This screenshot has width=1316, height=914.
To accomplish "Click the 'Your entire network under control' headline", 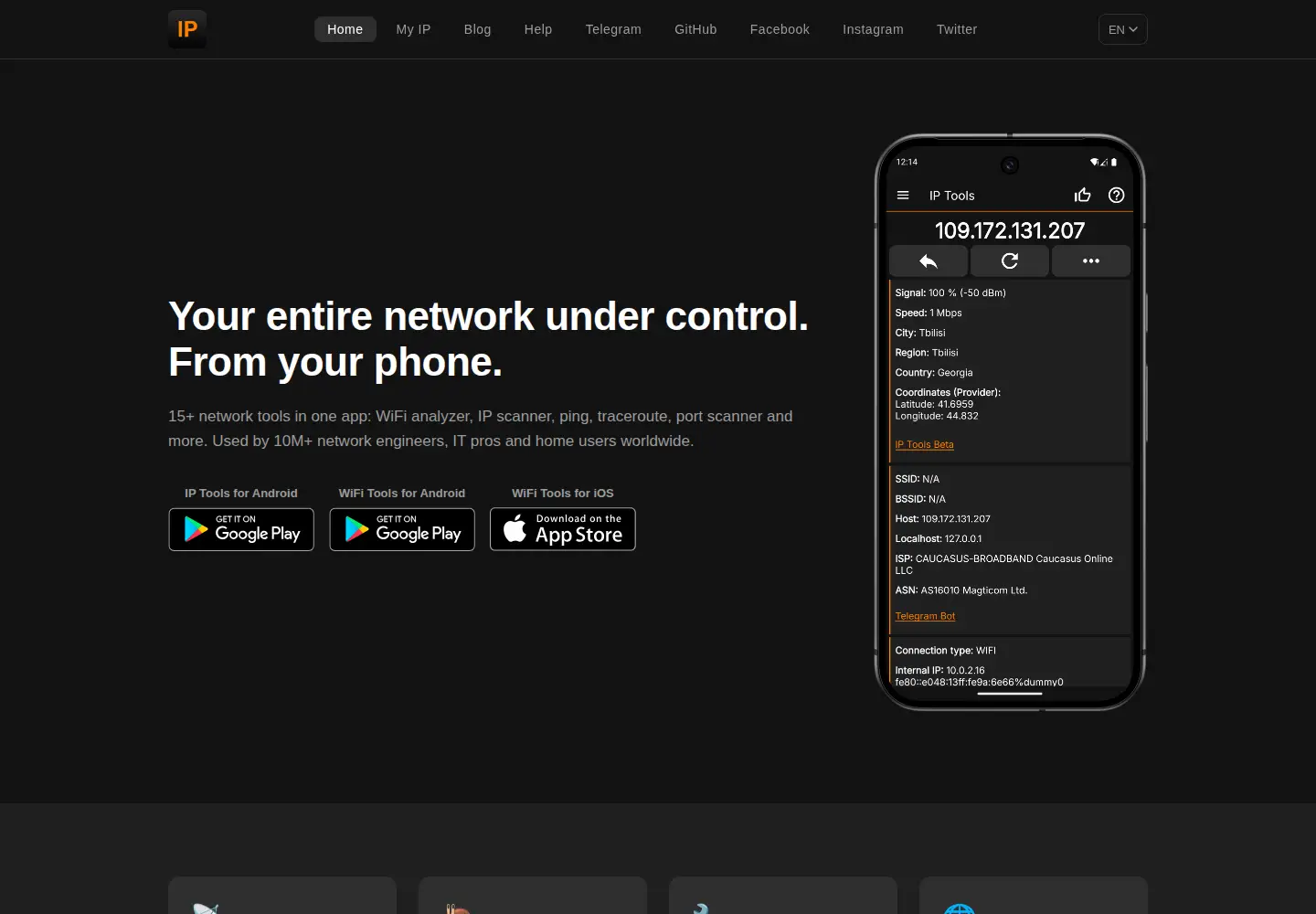I will 488,316.
